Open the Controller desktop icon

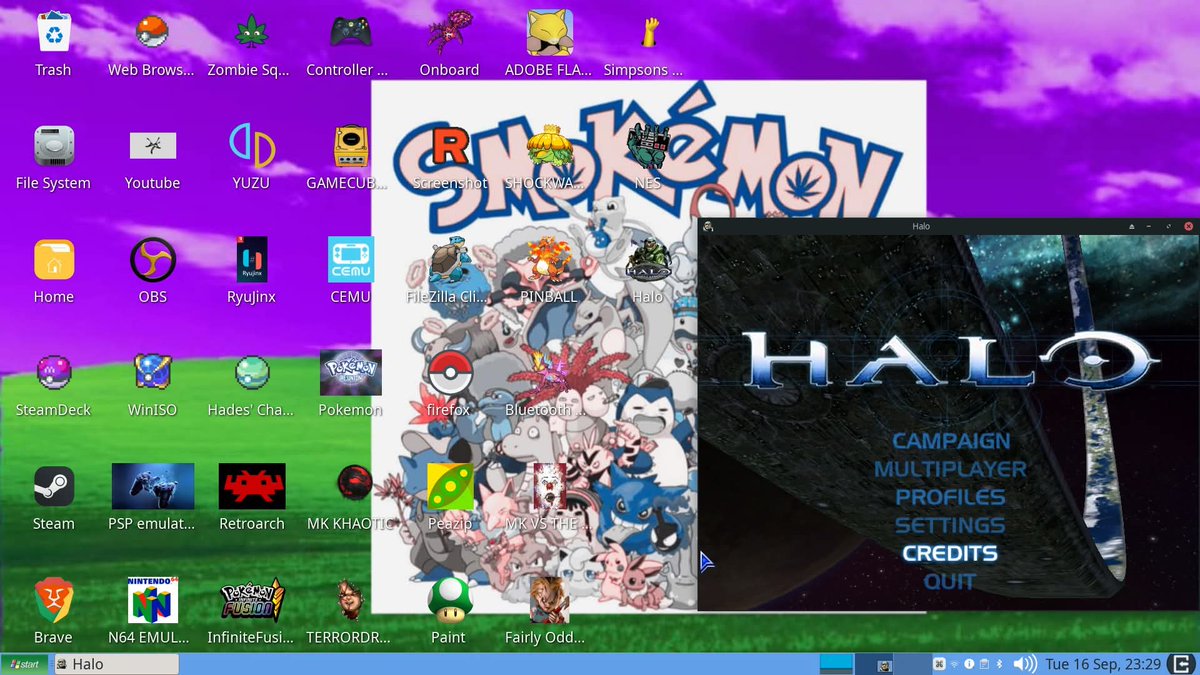pyautogui.click(x=351, y=33)
